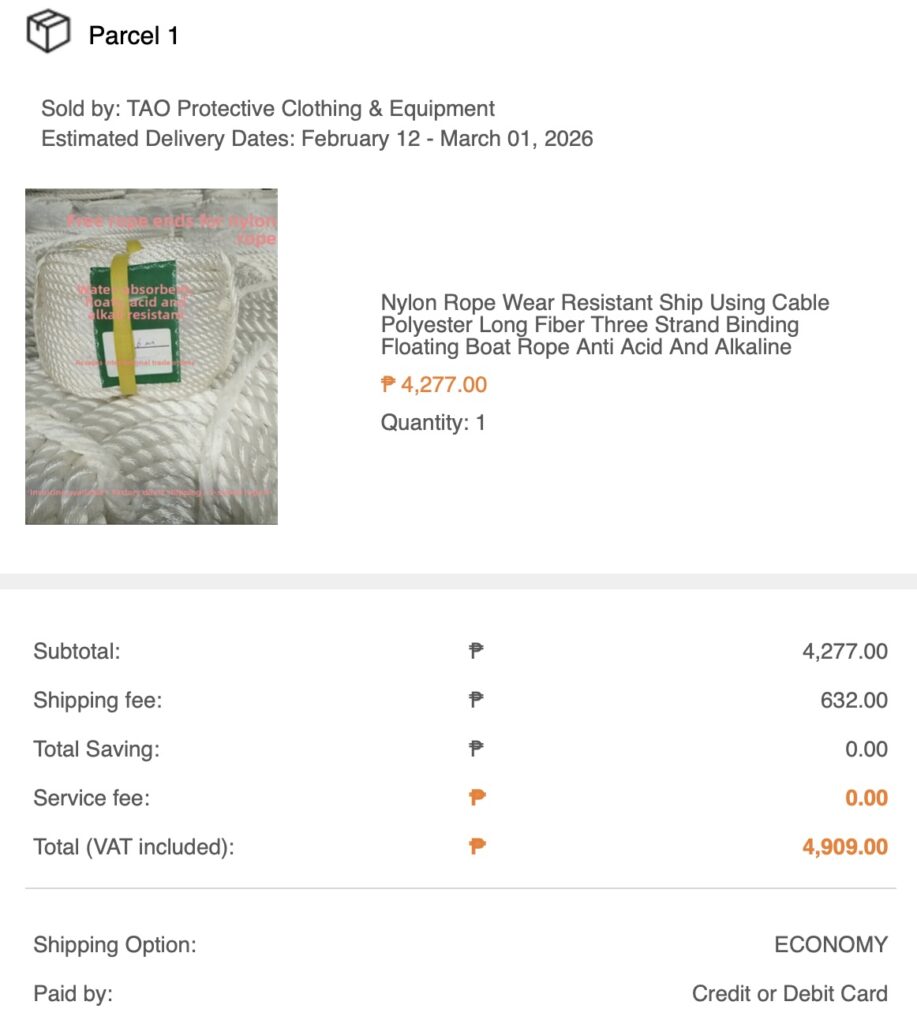Click the ECONOMY shipping option value
The image size is (917, 1024).
pos(830,945)
